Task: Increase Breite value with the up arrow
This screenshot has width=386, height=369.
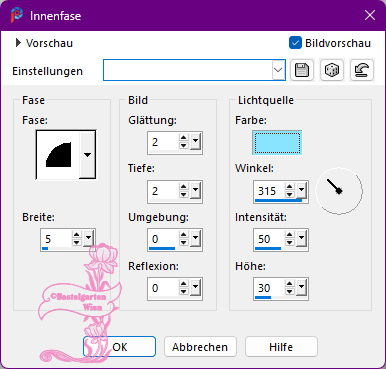Action: 77,235
